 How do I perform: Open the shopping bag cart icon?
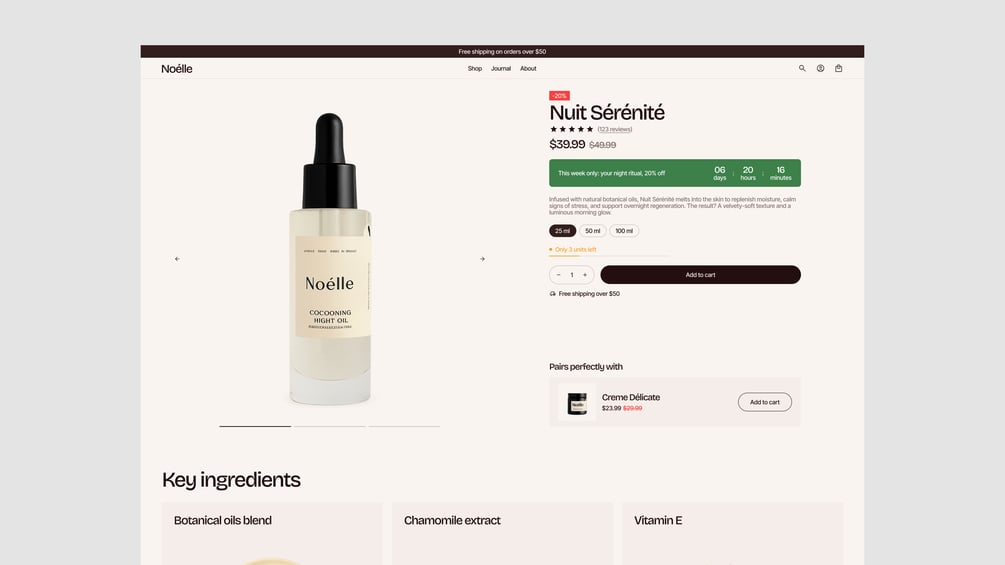click(838, 69)
